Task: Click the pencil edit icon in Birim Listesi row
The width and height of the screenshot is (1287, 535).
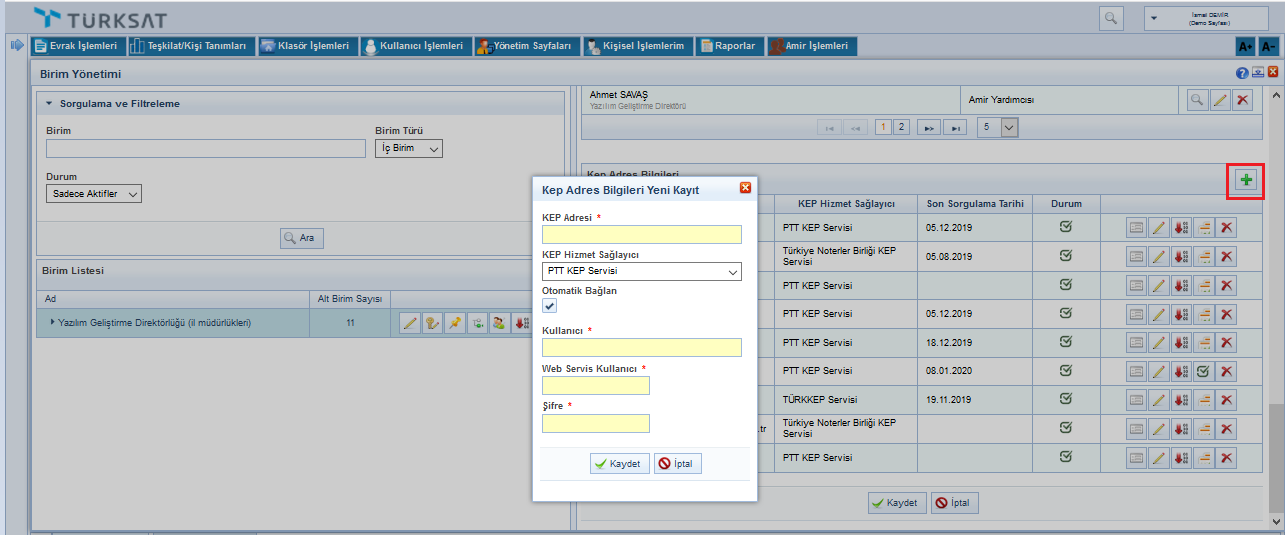Action: pos(409,323)
